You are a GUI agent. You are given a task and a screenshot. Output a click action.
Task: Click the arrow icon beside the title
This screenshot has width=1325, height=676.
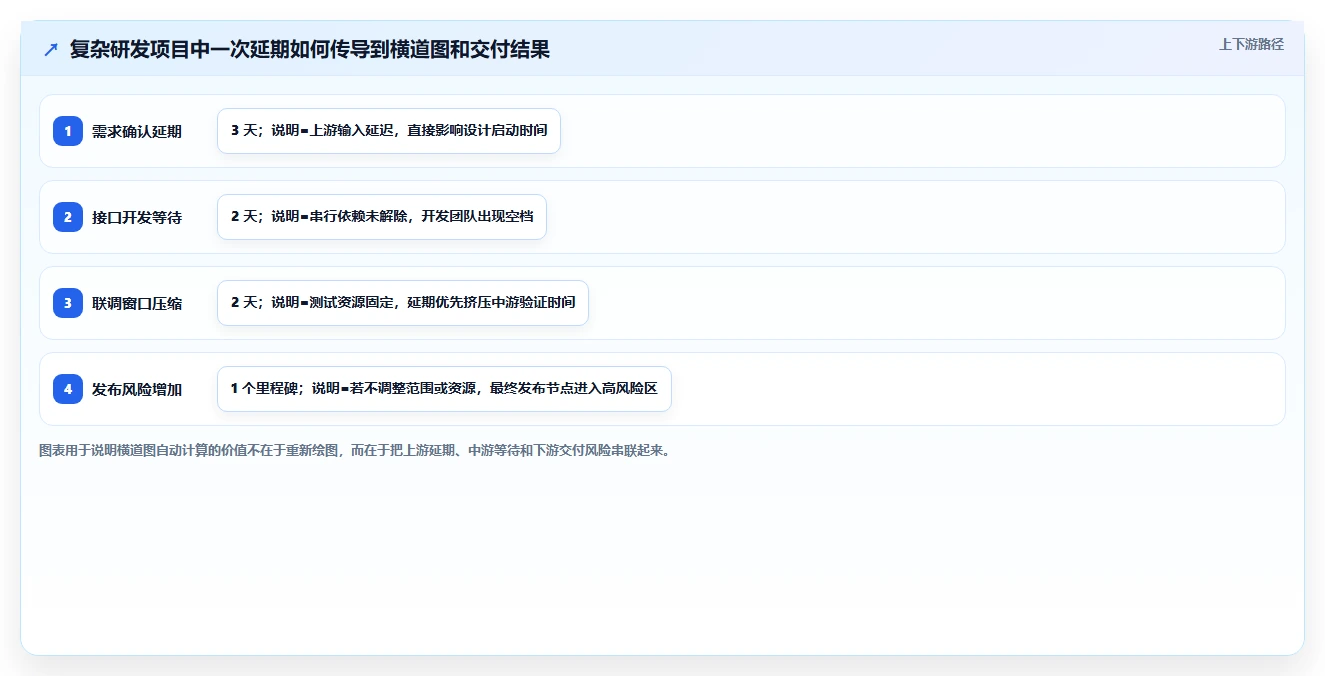(51, 50)
